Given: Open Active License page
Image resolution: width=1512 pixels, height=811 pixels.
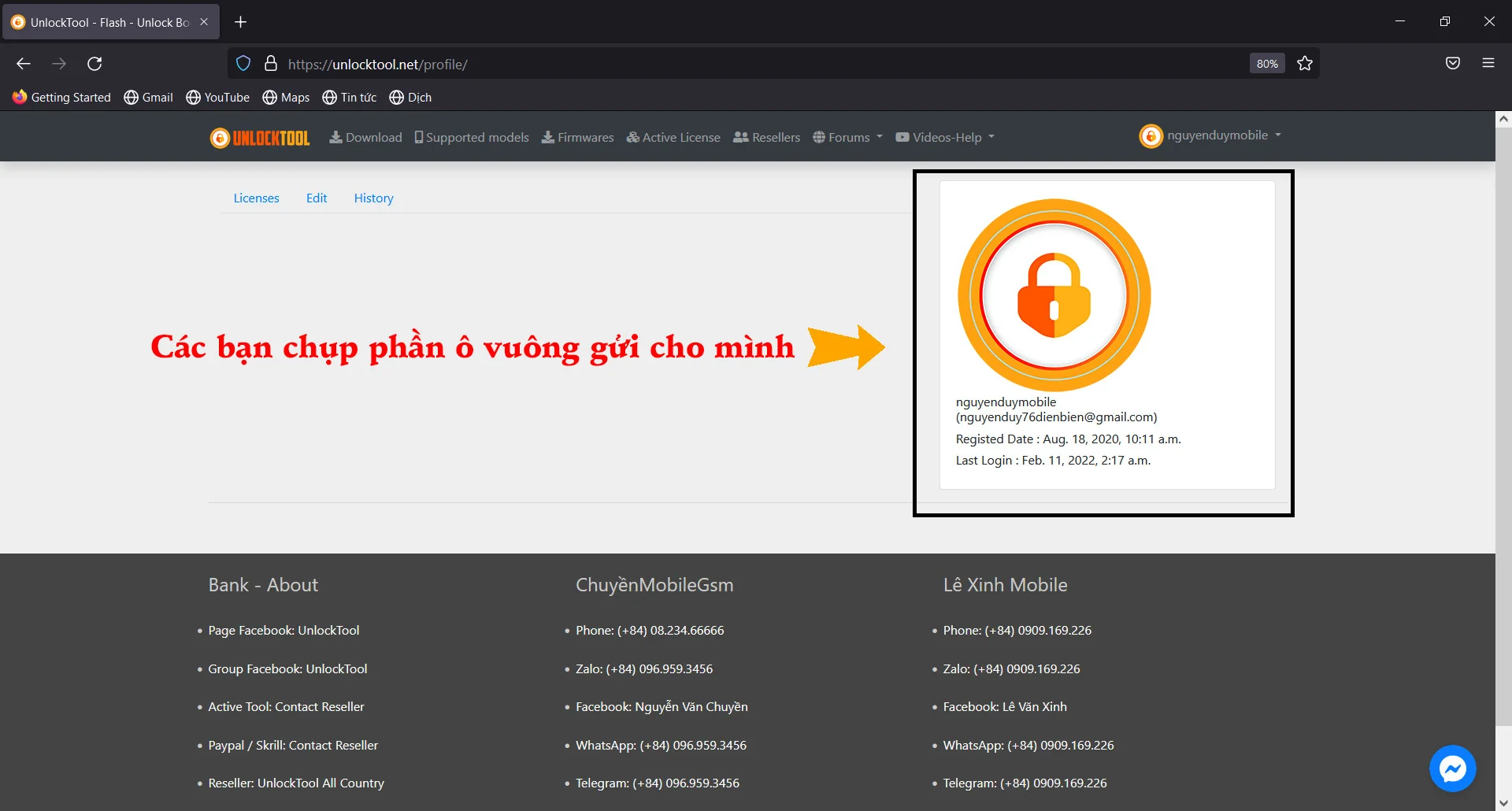Looking at the screenshot, I should (x=673, y=137).
